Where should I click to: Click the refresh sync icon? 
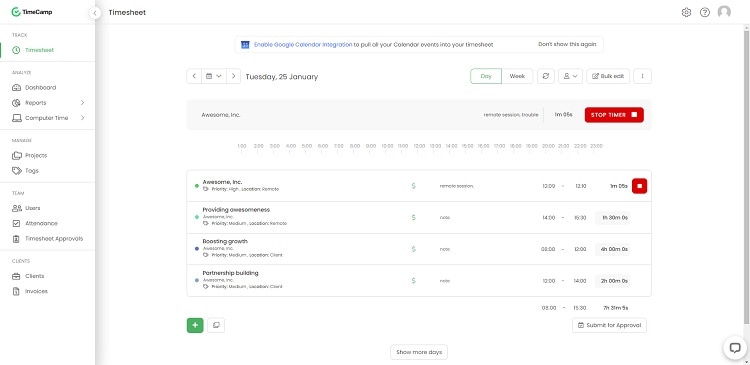click(x=546, y=76)
